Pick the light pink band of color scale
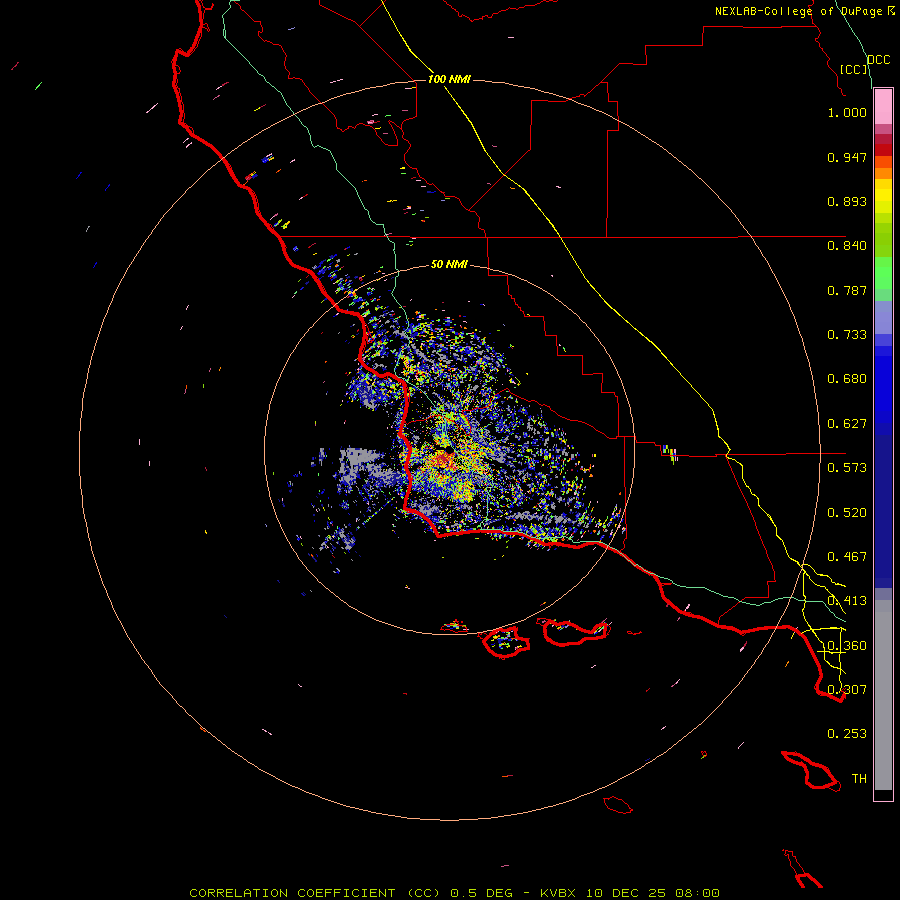 [883, 107]
